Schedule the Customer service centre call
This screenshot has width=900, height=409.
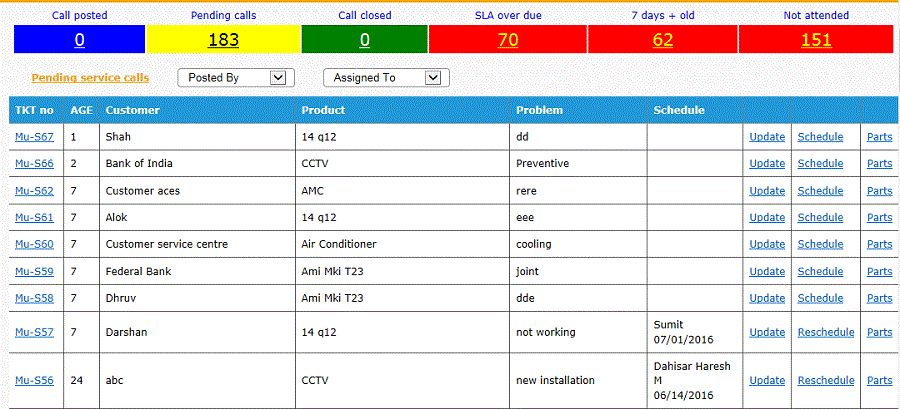(x=820, y=244)
